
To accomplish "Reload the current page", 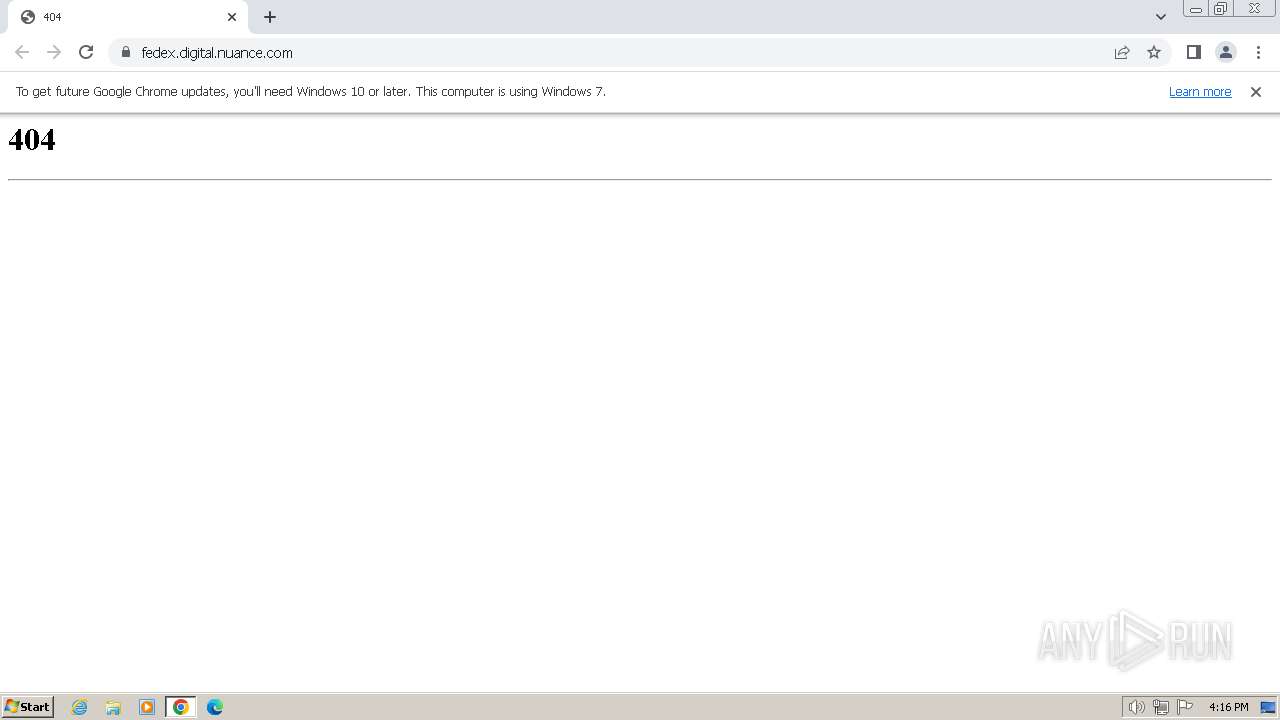I will (x=86, y=52).
